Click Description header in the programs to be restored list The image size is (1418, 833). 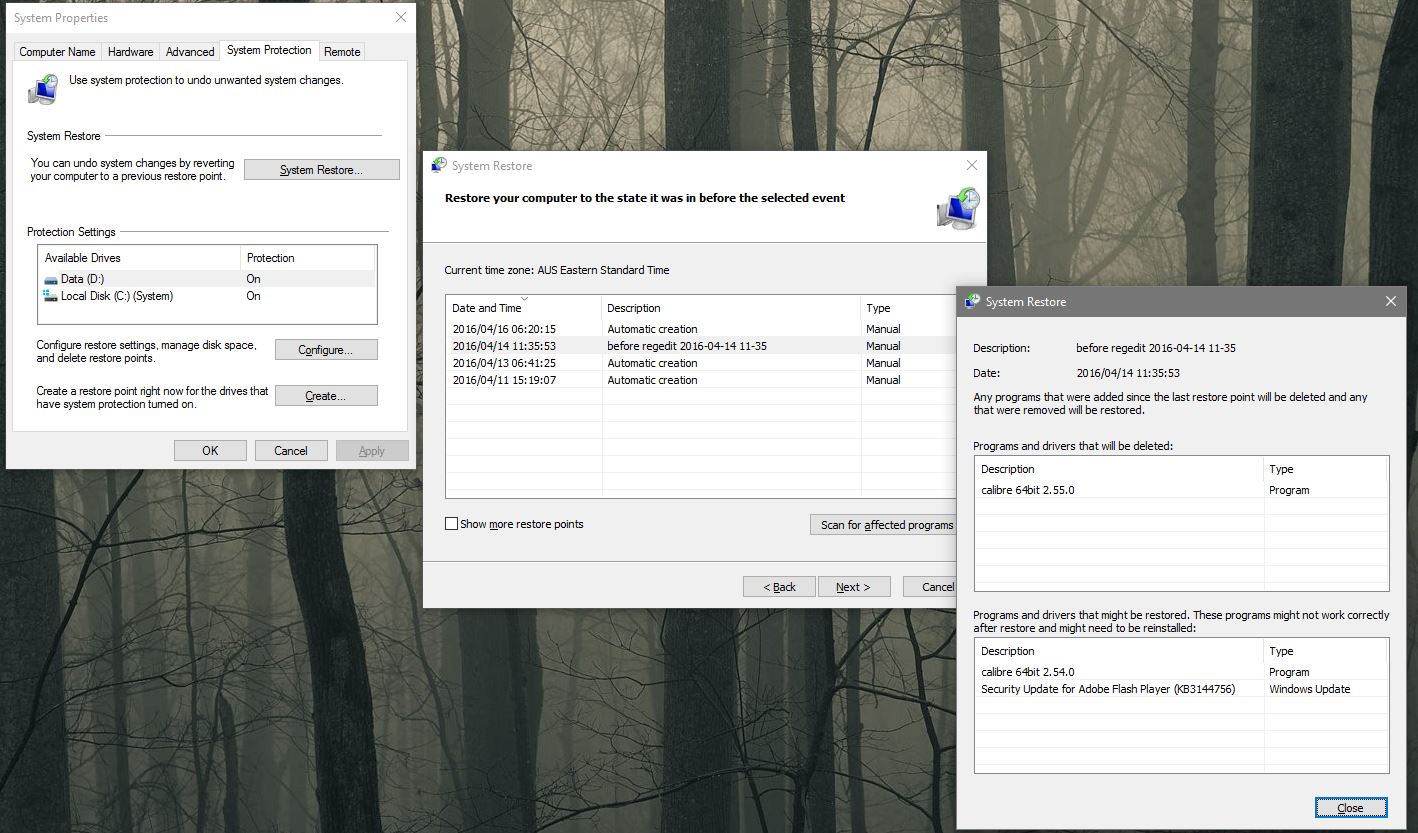pyautogui.click(x=1119, y=651)
